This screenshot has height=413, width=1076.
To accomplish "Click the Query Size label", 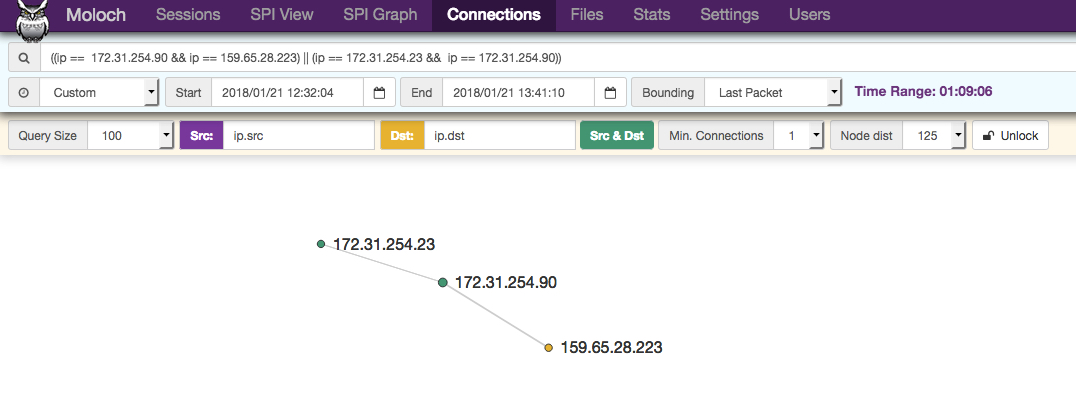I will [48, 136].
